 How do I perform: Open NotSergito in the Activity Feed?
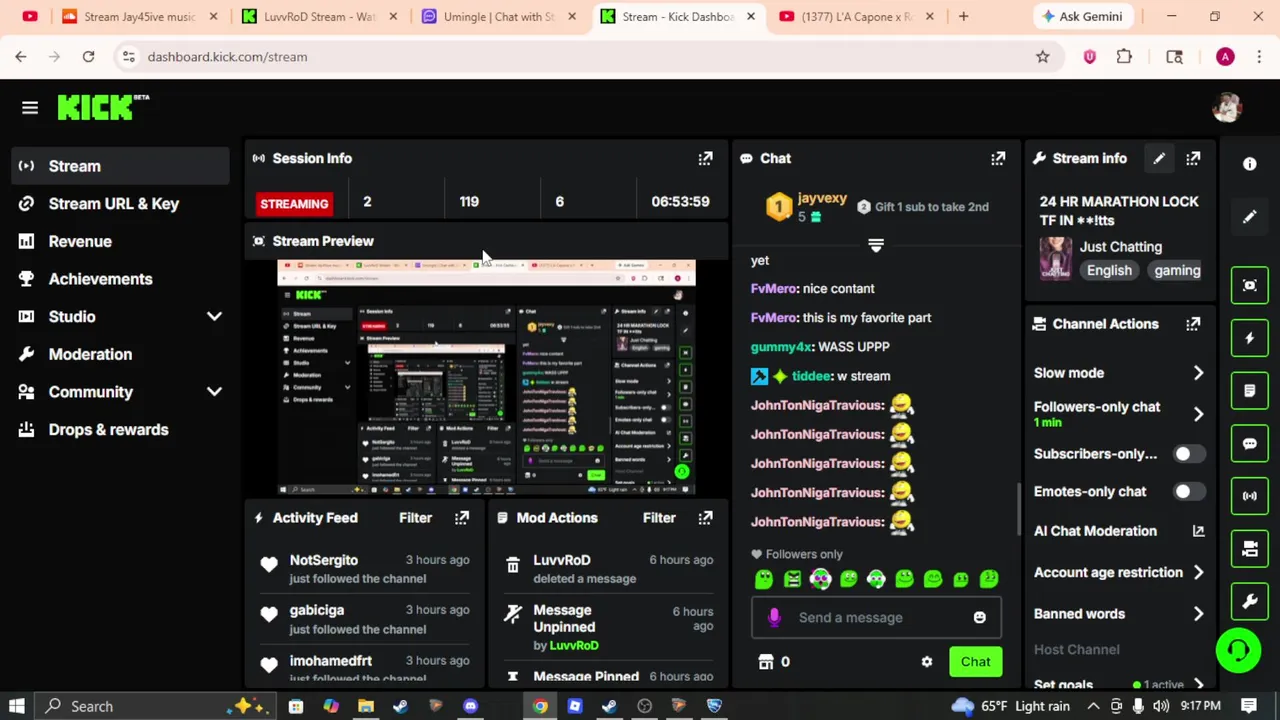click(x=323, y=560)
